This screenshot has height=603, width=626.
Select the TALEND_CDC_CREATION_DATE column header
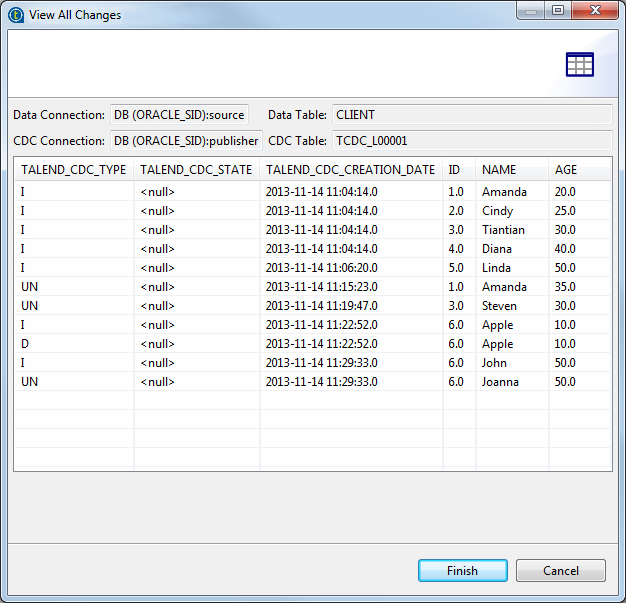[350, 169]
